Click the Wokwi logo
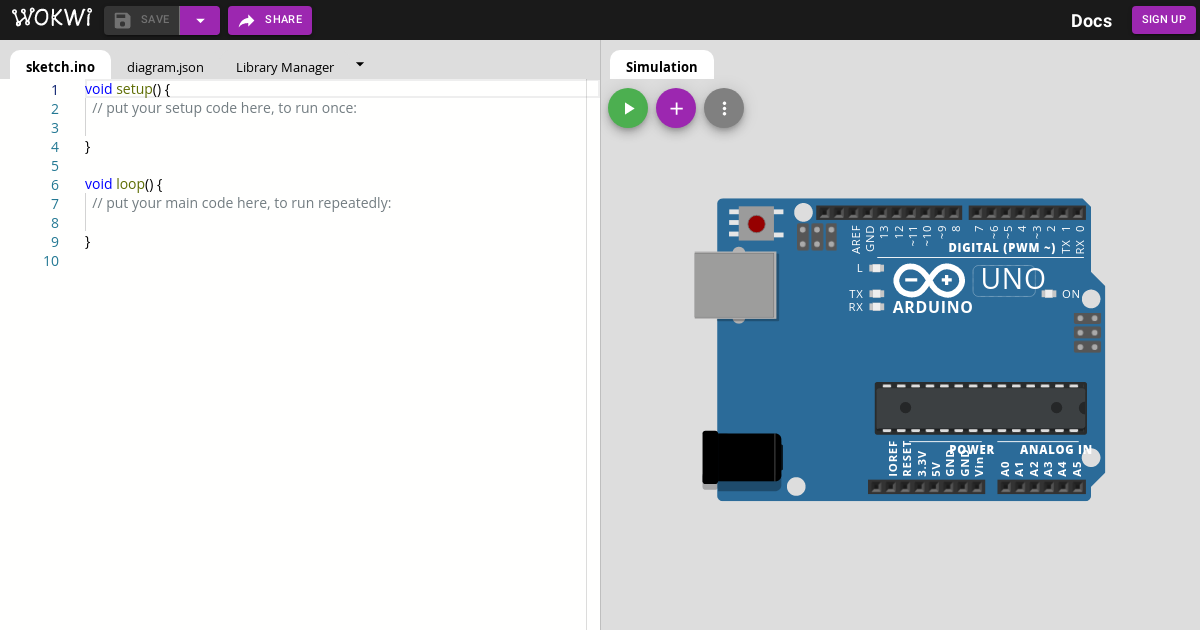The image size is (1200, 630). point(52,17)
